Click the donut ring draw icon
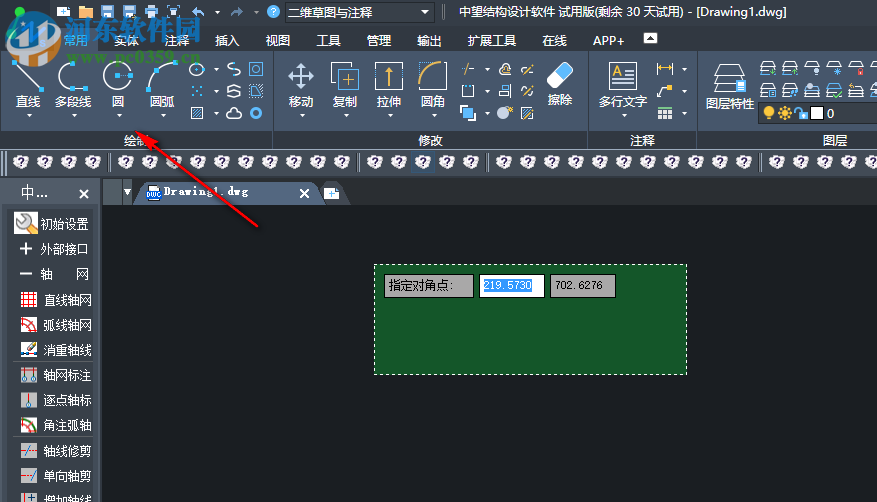The height and width of the screenshot is (502, 877). (x=256, y=113)
